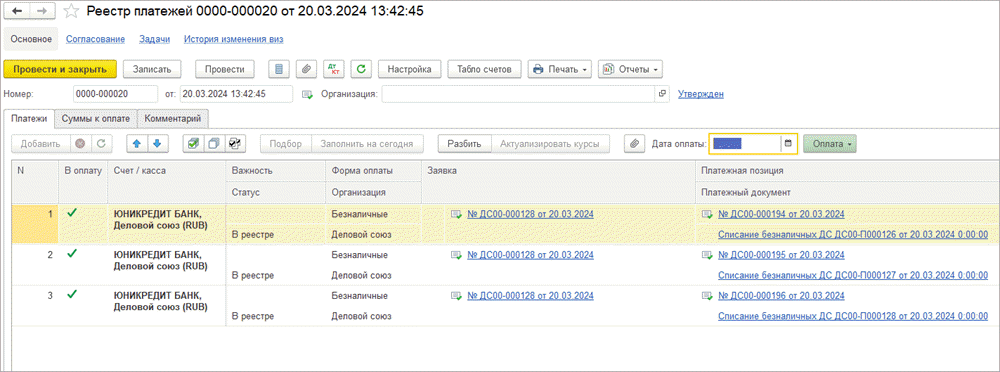Click the document icon next to ДС00-000194

click(x=707, y=215)
